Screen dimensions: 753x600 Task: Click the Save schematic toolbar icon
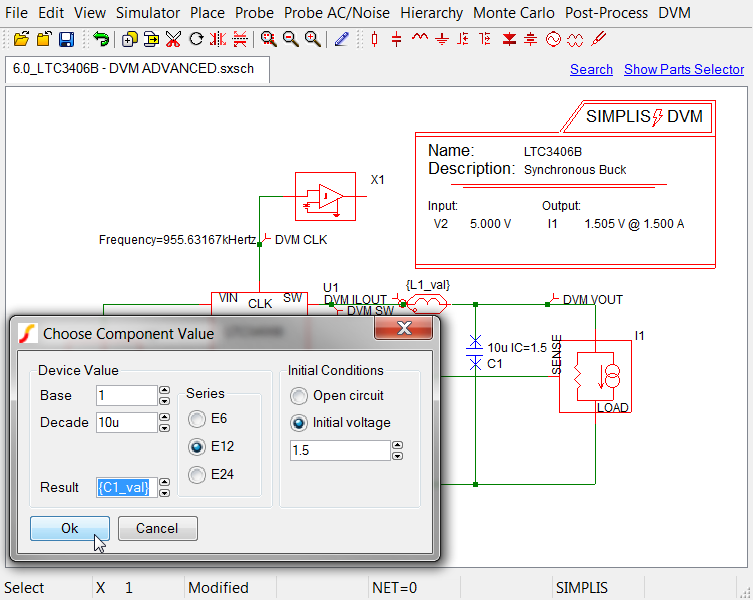[66, 40]
